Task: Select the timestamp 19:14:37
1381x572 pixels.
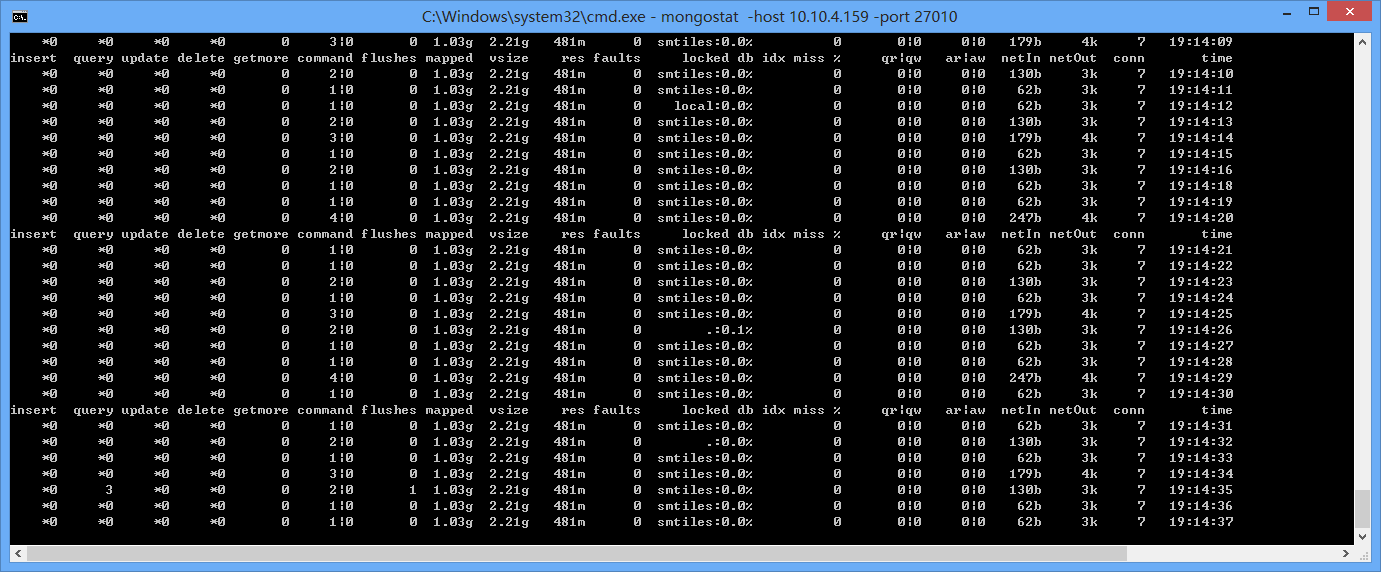Action: (x=1200, y=522)
